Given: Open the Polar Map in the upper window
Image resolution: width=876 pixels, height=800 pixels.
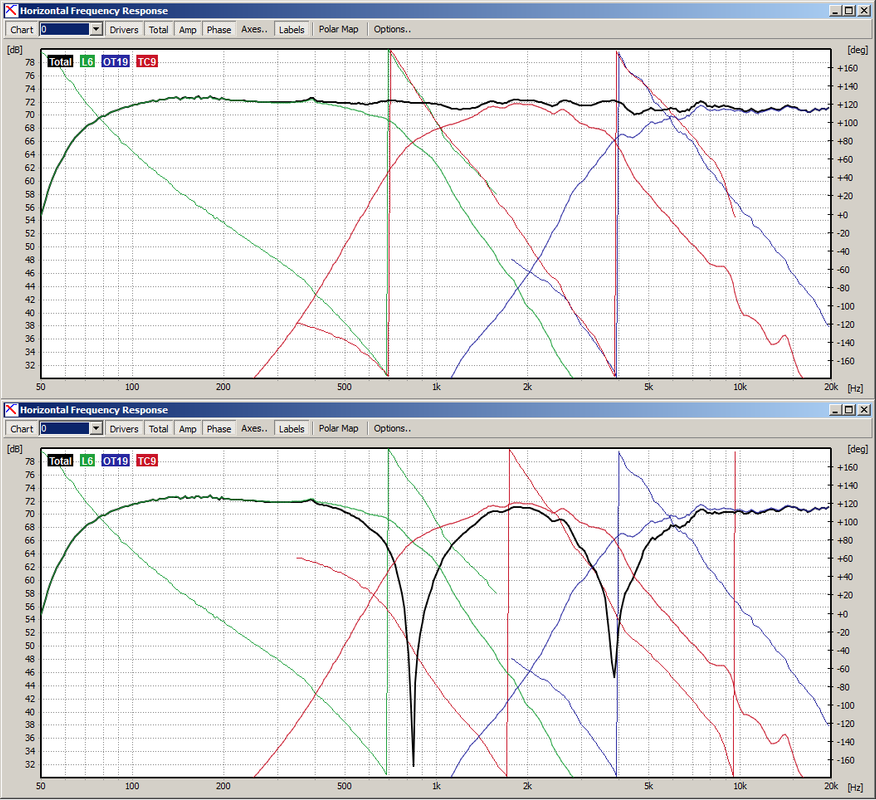Looking at the screenshot, I should tap(339, 29).
